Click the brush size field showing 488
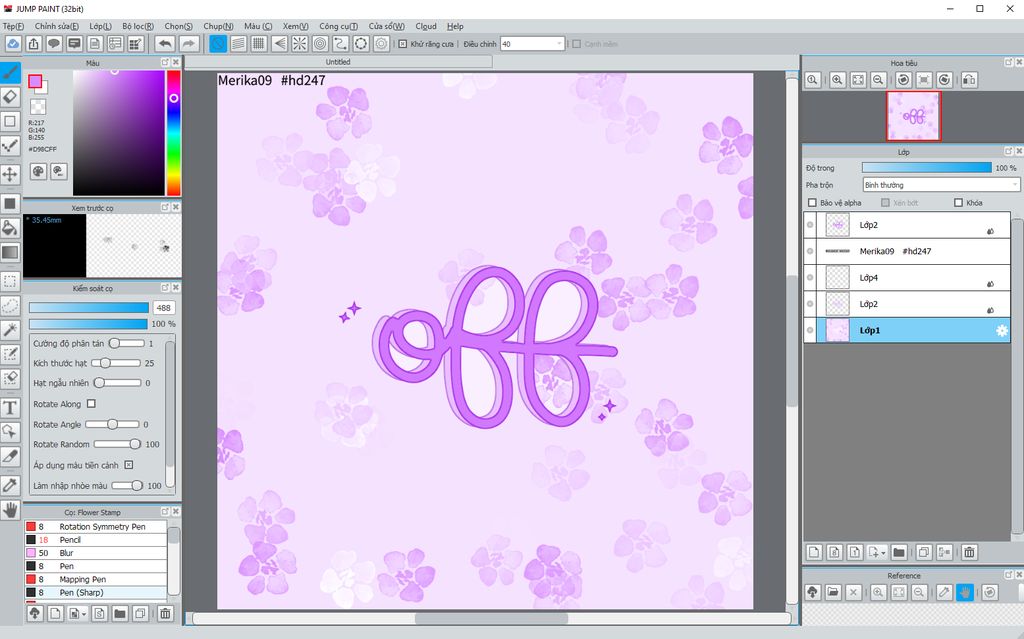The width and height of the screenshot is (1024, 639). click(x=163, y=308)
